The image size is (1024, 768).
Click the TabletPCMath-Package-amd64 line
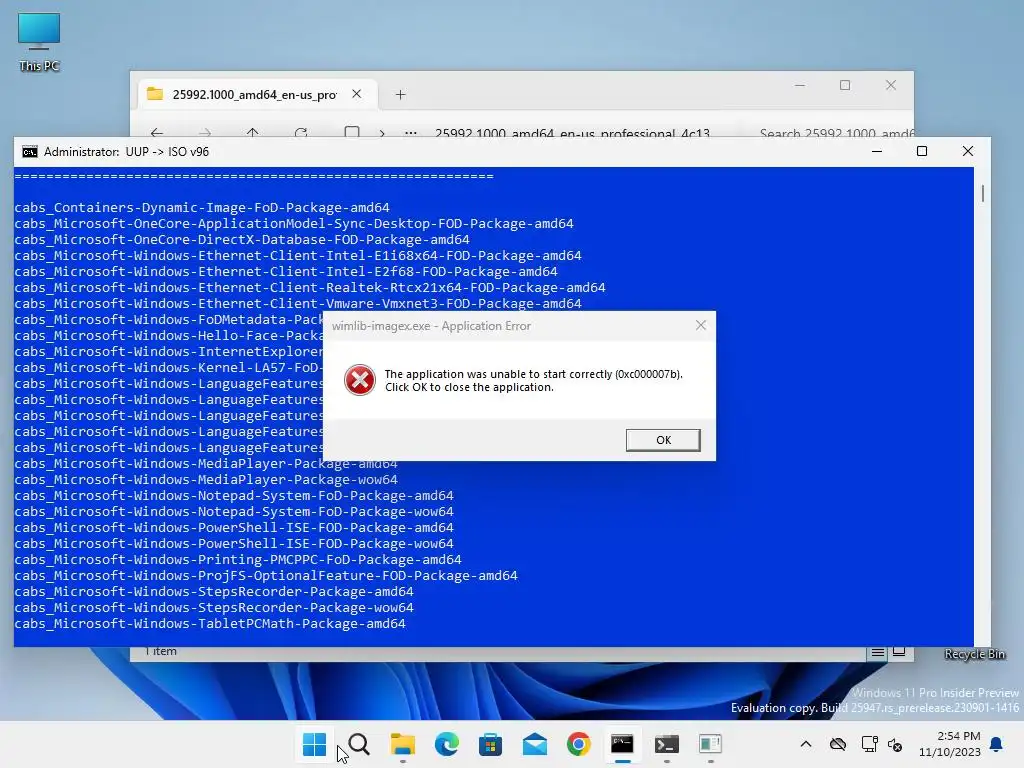pos(210,624)
